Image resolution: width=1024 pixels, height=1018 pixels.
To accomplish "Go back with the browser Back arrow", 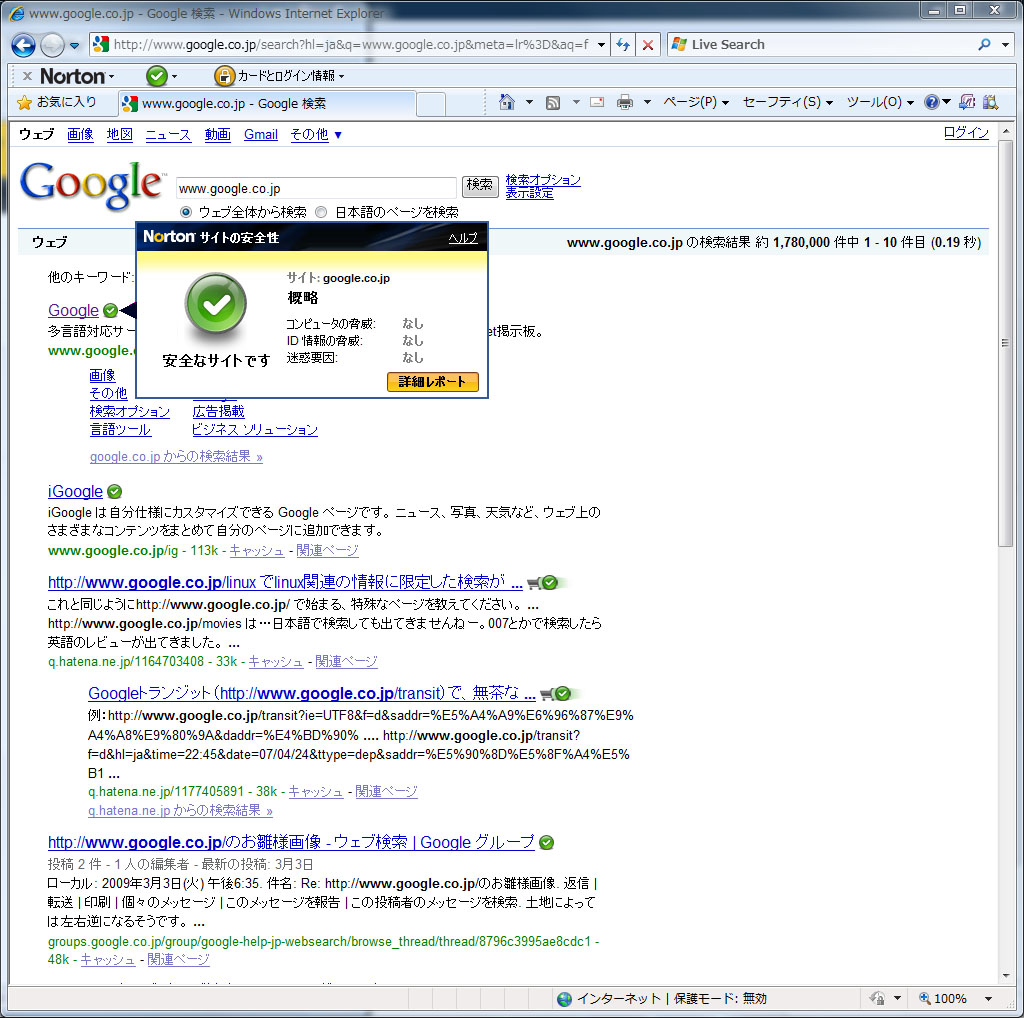I will click(24, 45).
